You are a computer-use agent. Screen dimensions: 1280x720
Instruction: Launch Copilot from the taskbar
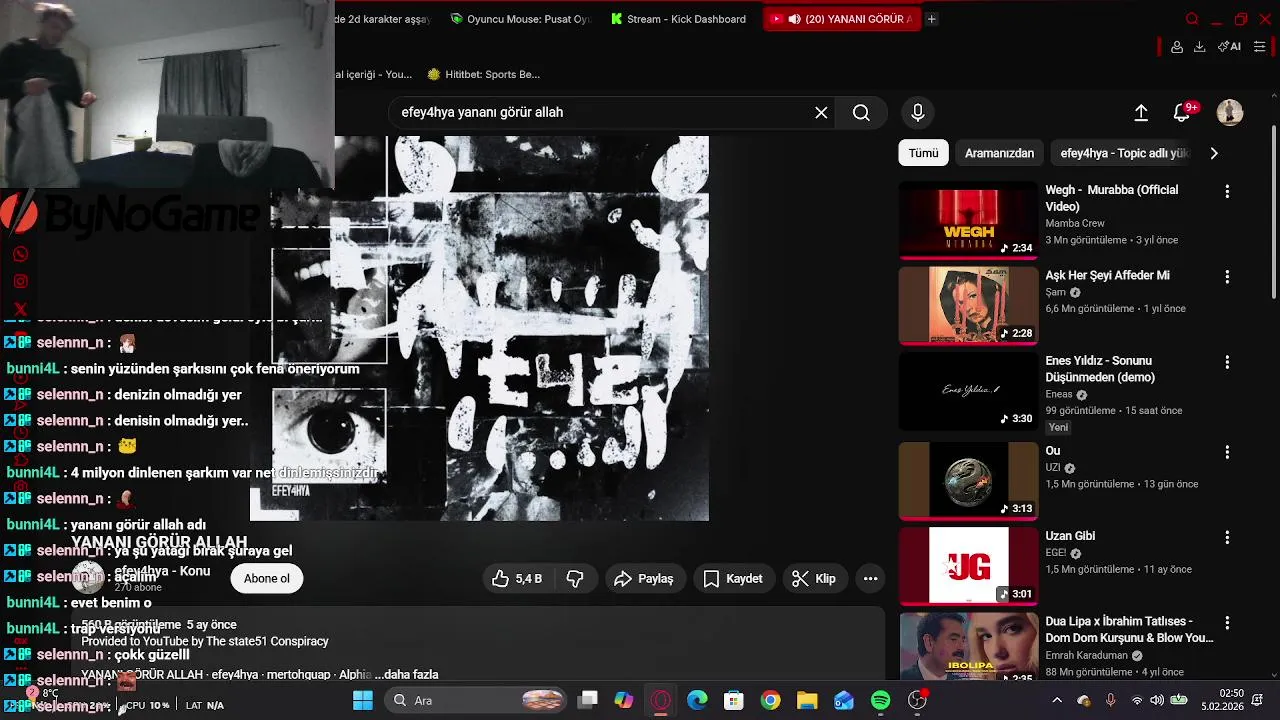click(624, 701)
